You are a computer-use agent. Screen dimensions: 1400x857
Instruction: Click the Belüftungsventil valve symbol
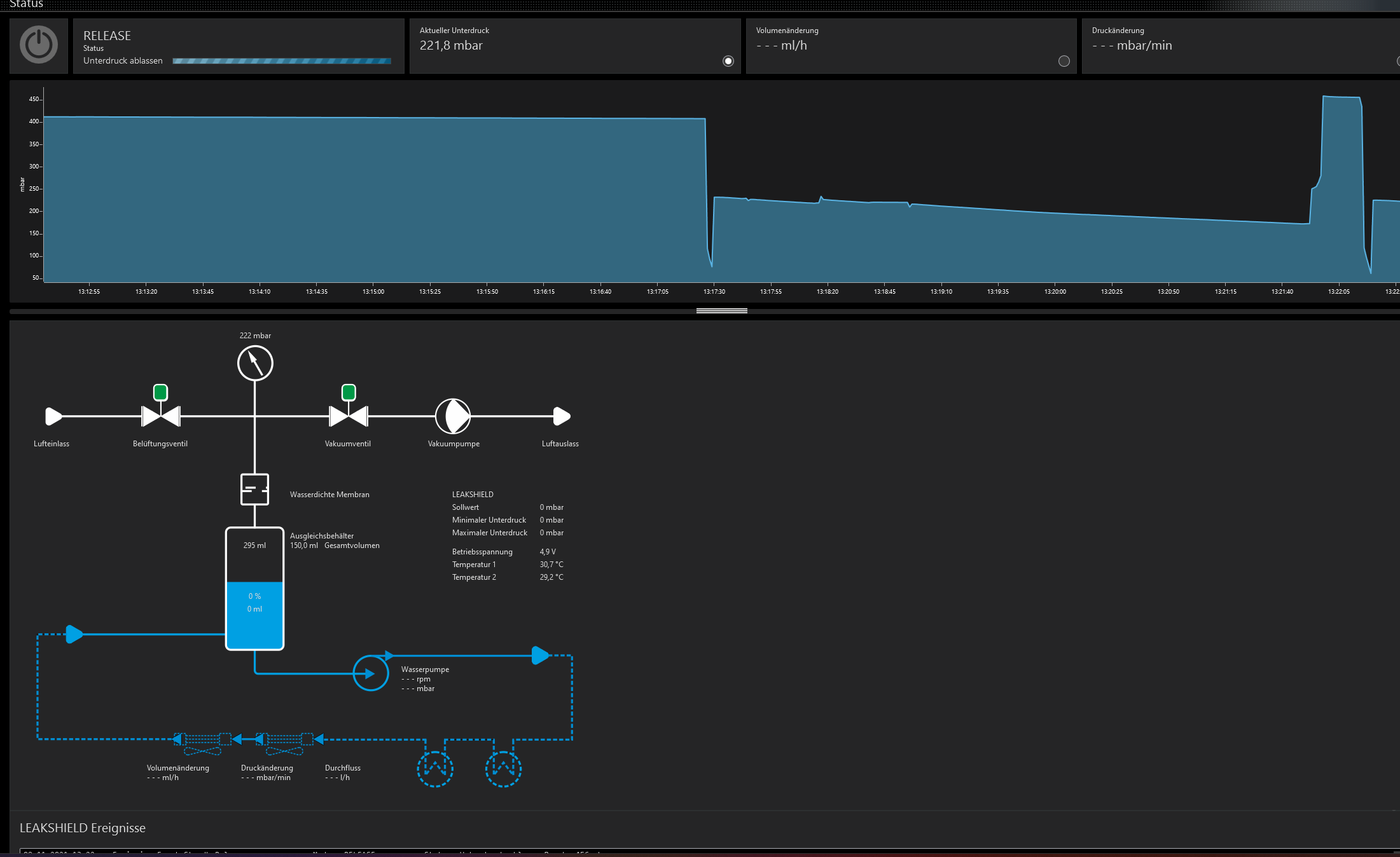[x=161, y=416]
